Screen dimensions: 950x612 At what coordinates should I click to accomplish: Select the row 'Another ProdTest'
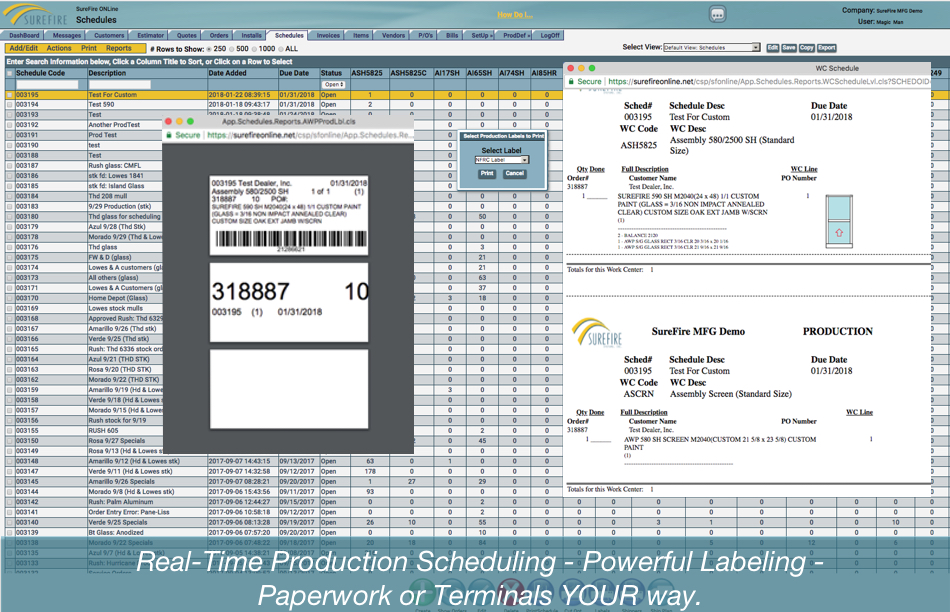(85, 125)
